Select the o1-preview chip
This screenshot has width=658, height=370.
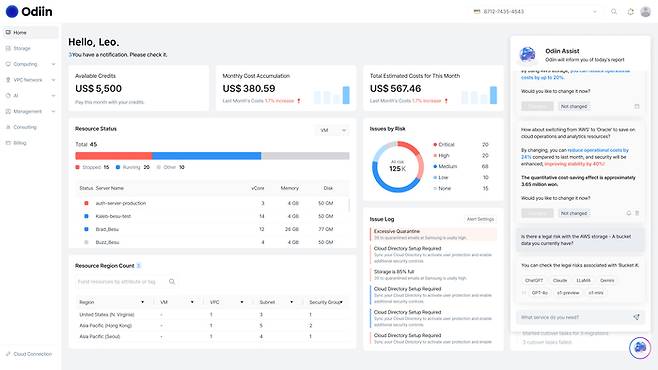coord(568,293)
